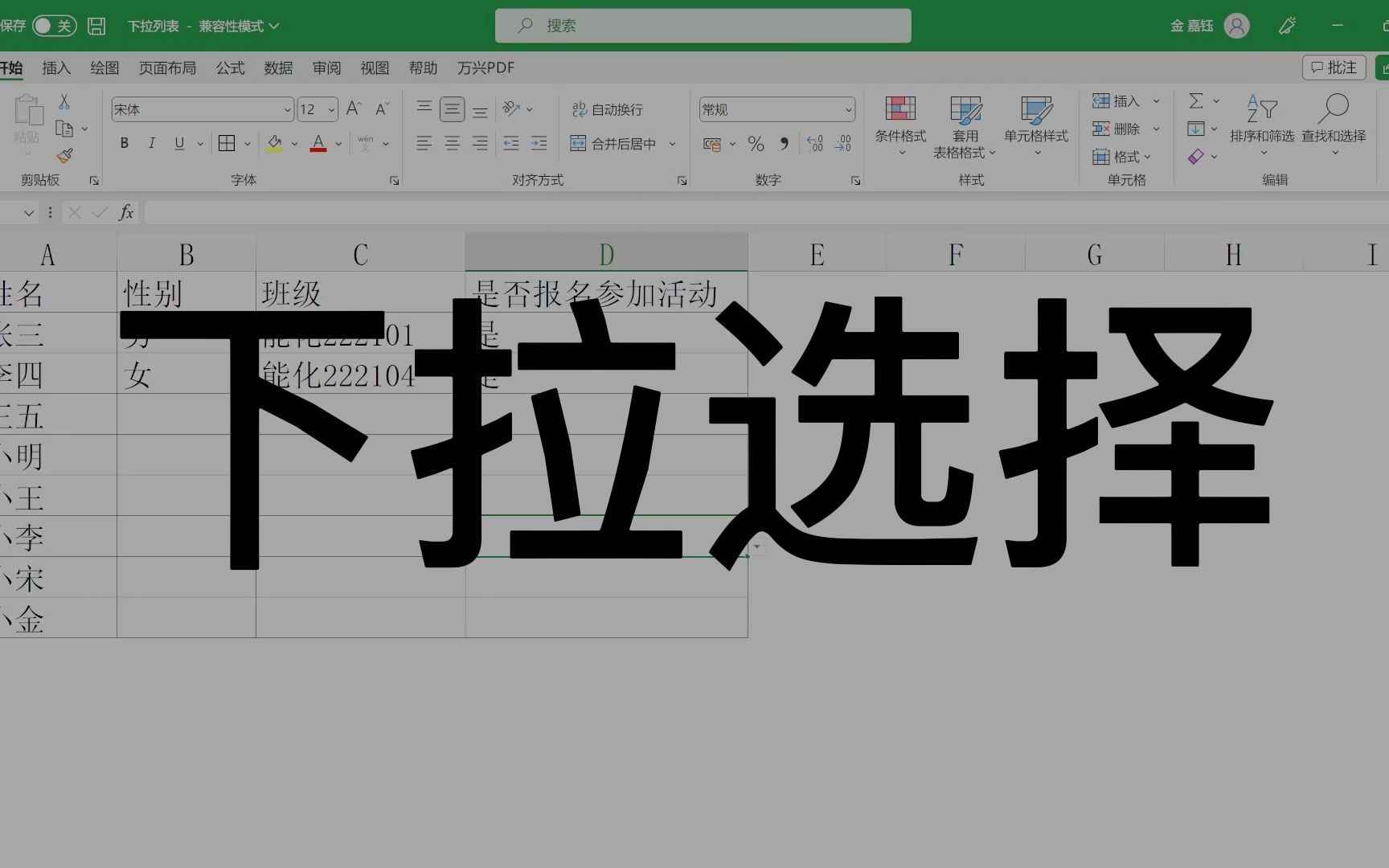
Task: Toggle bold formatting on selected cell
Action: pos(124,143)
